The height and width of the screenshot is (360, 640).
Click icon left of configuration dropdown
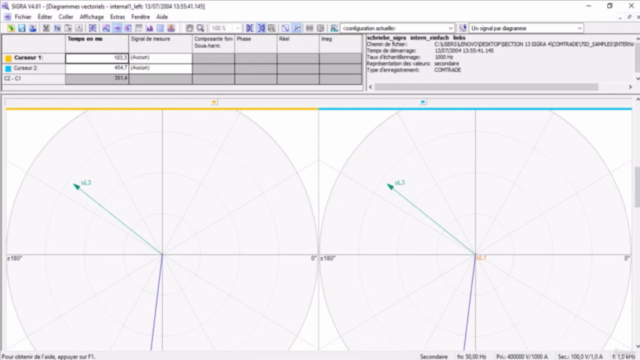334,28
